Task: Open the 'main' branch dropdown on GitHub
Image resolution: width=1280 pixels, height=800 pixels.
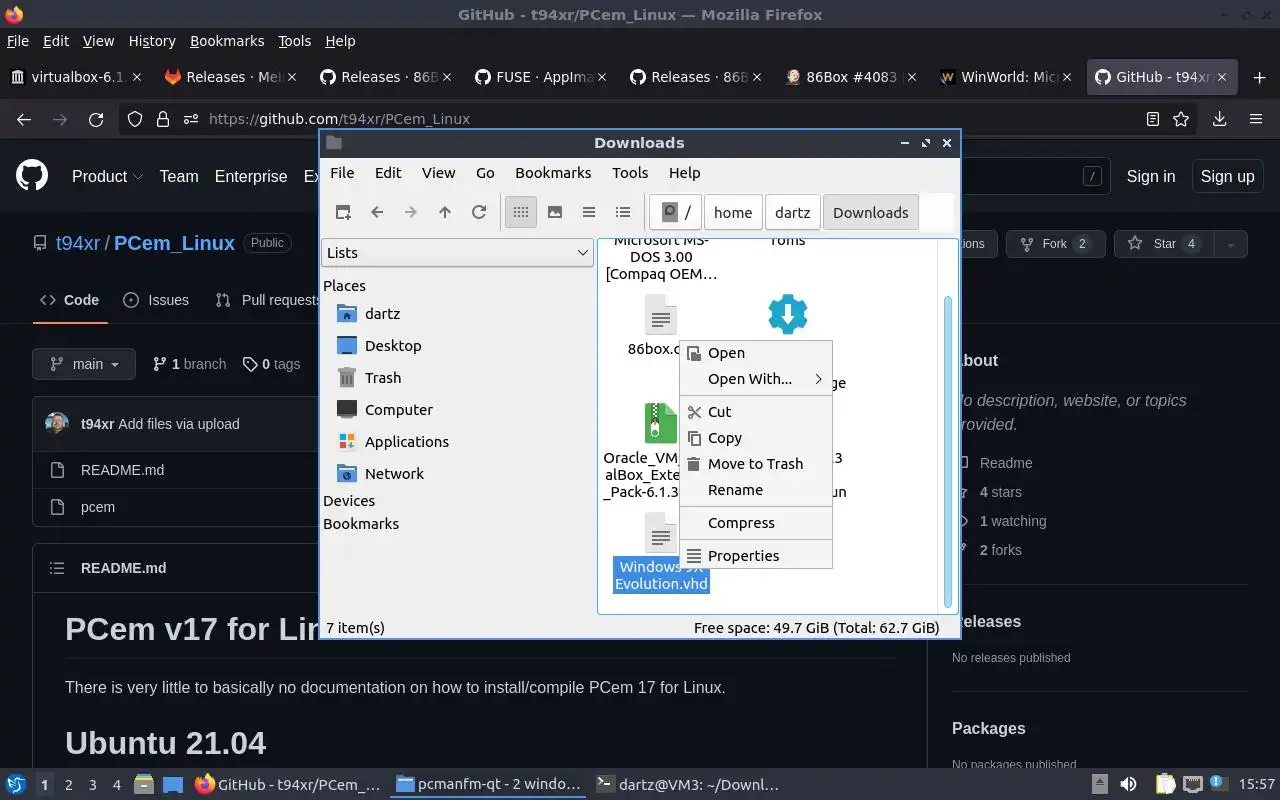Action: click(x=83, y=364)
